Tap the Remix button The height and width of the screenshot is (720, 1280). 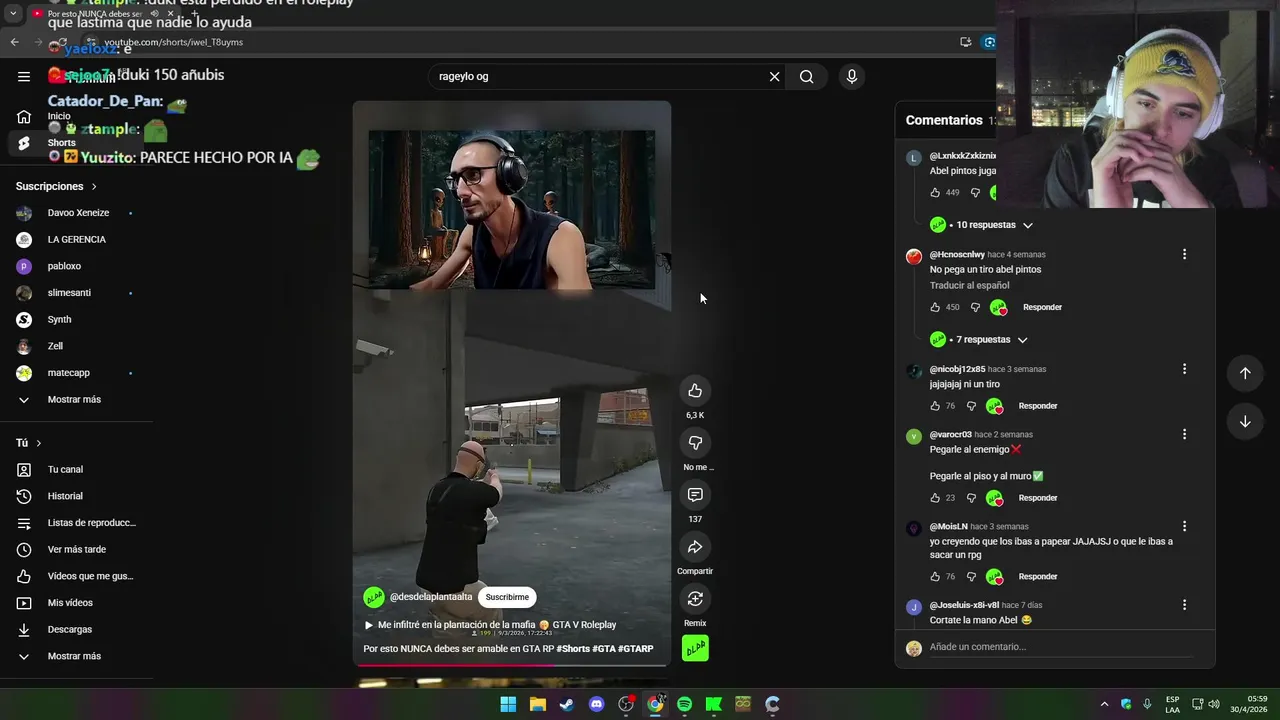tap(695, 599)
